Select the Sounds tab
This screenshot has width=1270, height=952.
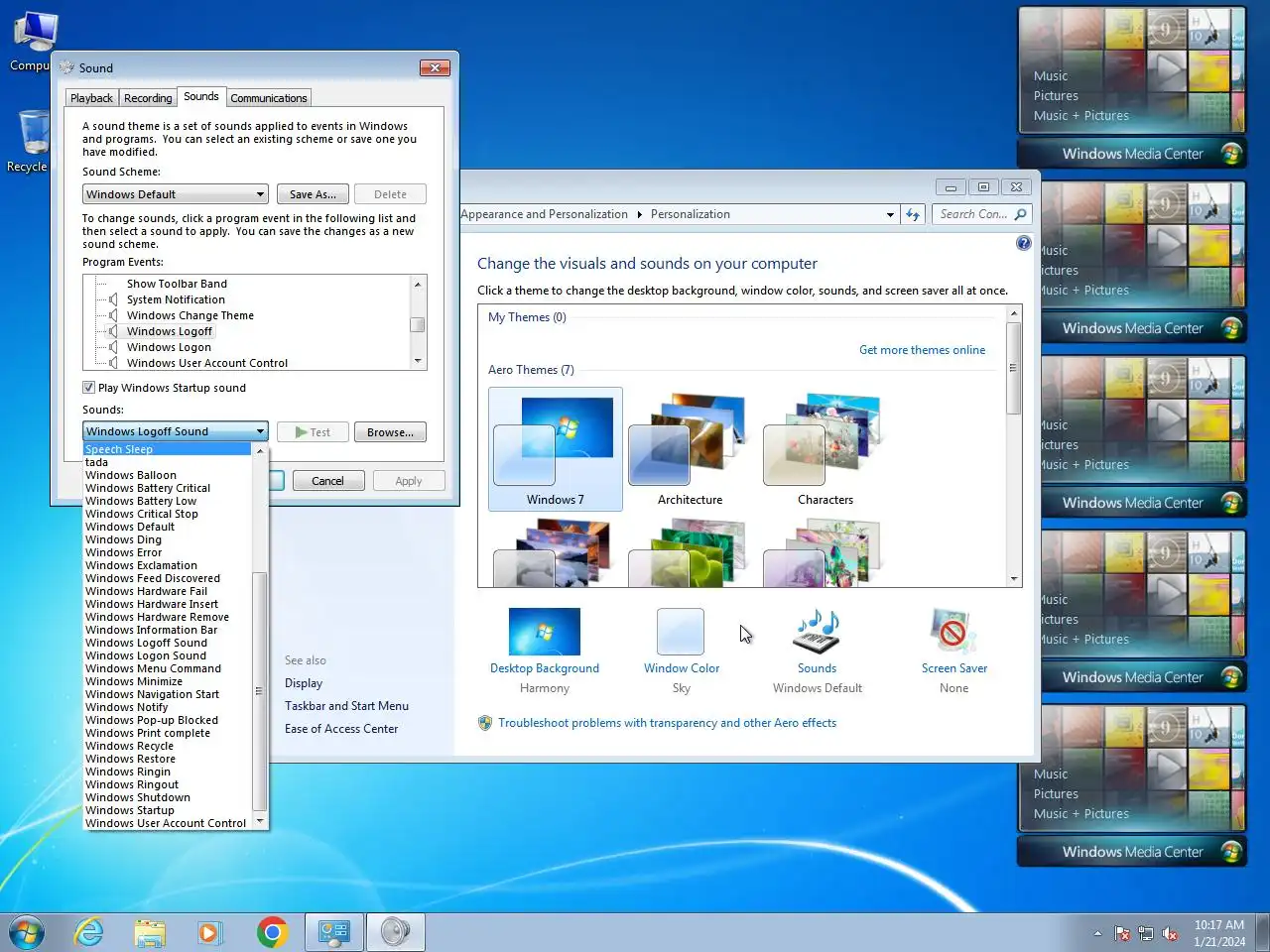click(x=201, y=96)
